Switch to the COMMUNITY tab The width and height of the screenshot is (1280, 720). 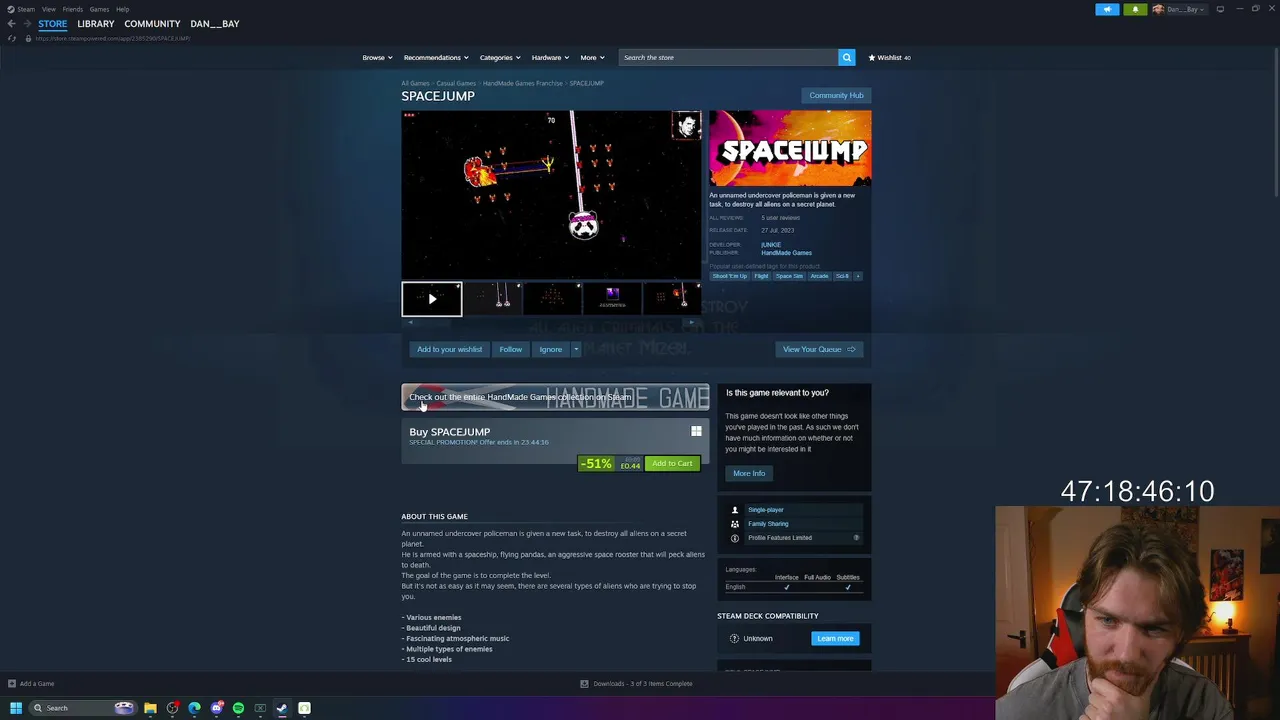tap(152, 24)
